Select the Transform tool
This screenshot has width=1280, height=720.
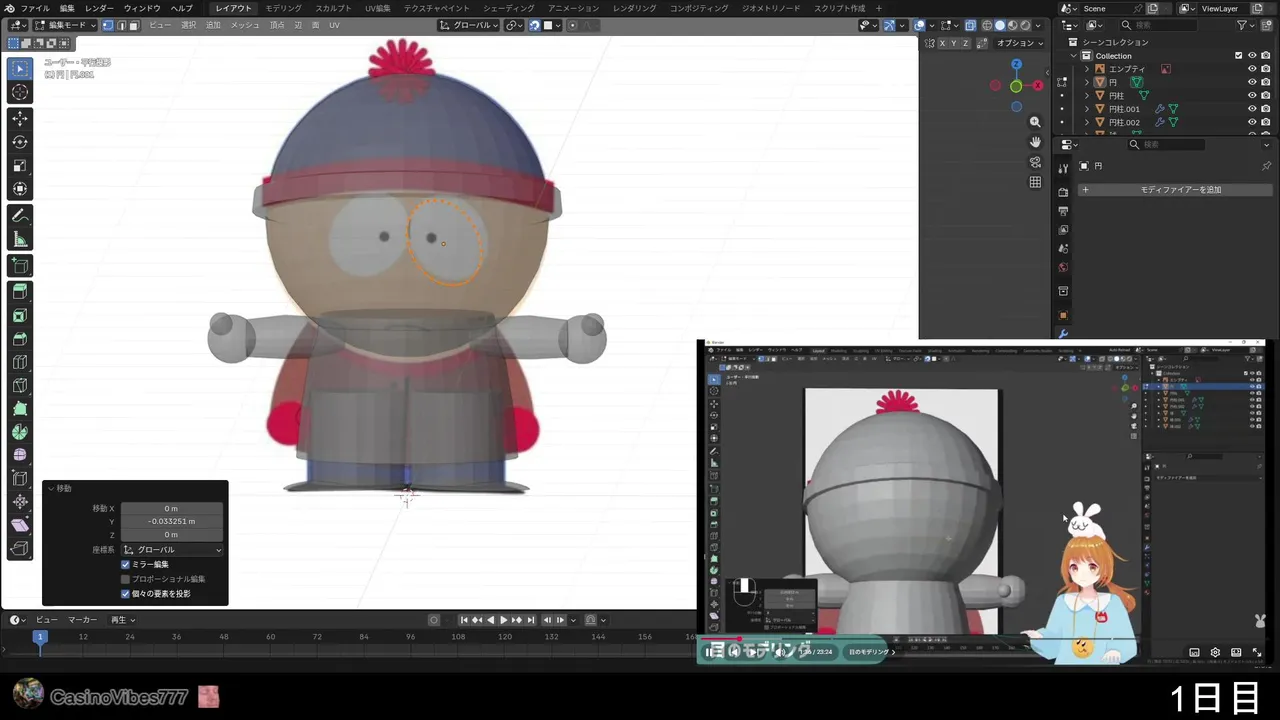[x=20, y=189]
